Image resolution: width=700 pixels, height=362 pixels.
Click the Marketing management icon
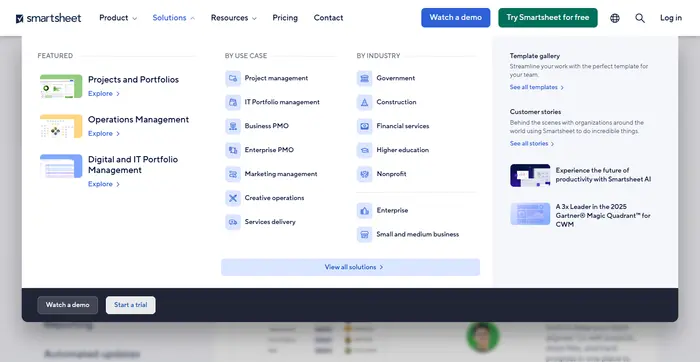(x=233, y=174)
